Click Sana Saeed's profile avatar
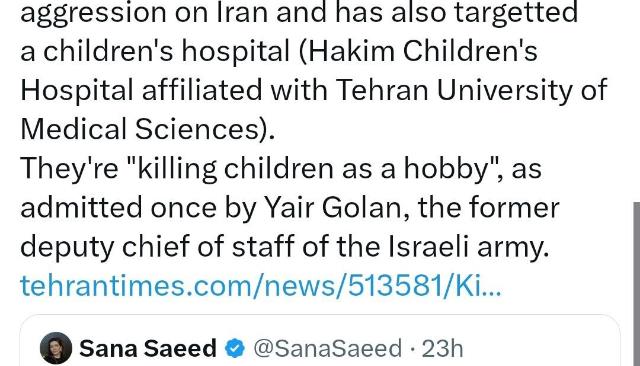The height and width of the screenshot is (366, 640). pos(56,348)
